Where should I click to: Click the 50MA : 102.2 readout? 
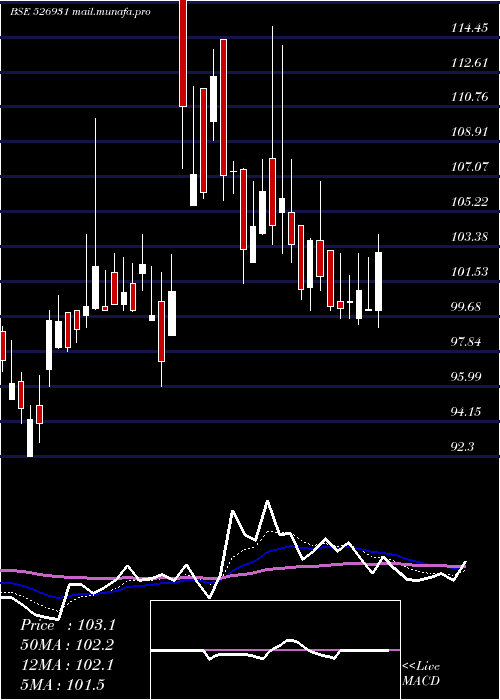point(67,645)
